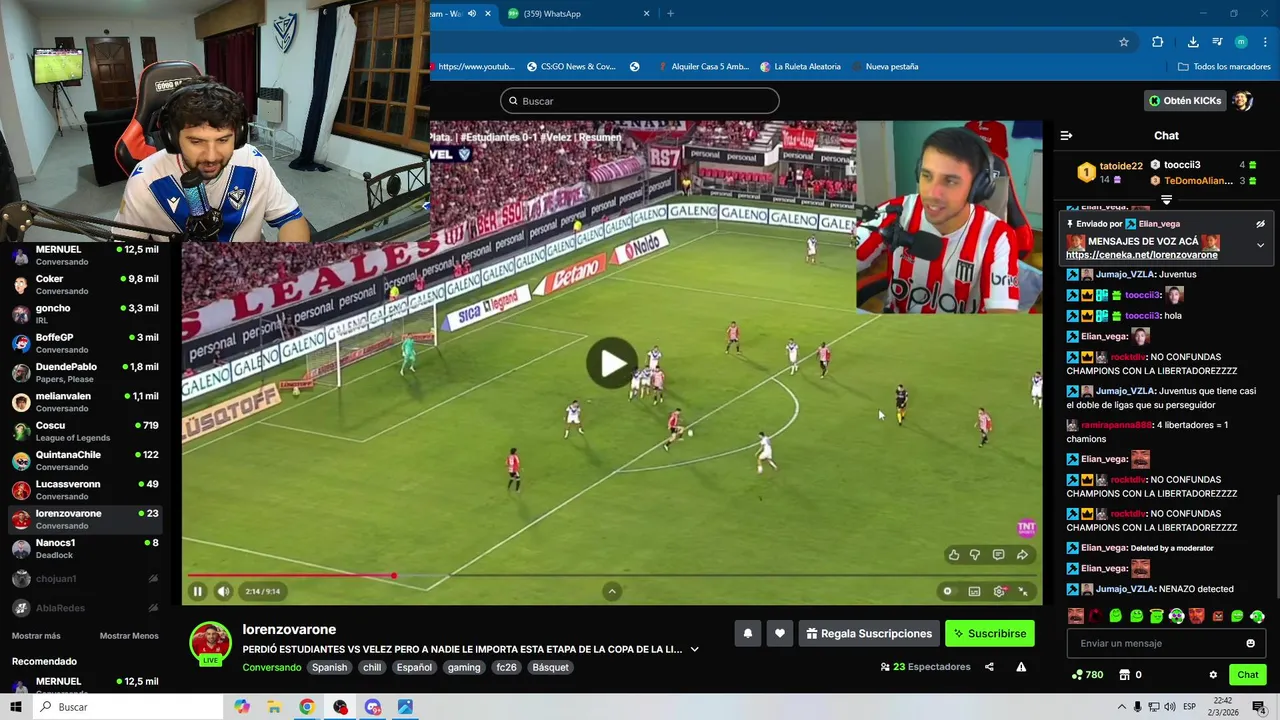Open browser downloads icon
1280x720 pixels.
click(1193, 42)
